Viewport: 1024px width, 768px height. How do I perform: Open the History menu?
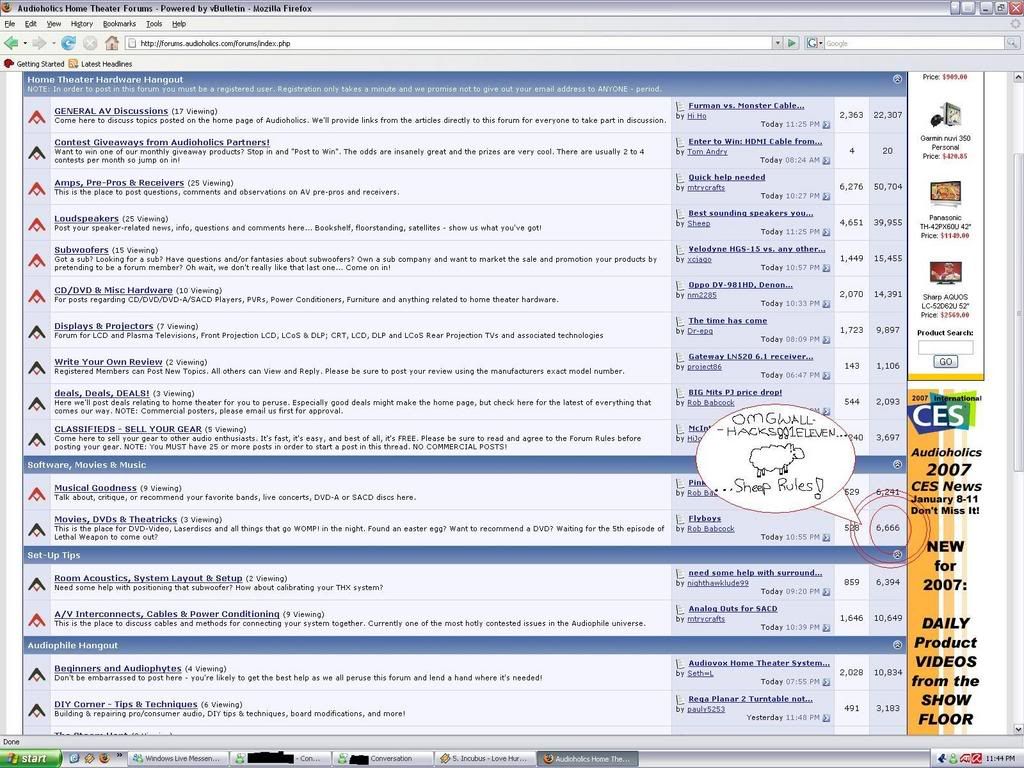pos(82,24)
